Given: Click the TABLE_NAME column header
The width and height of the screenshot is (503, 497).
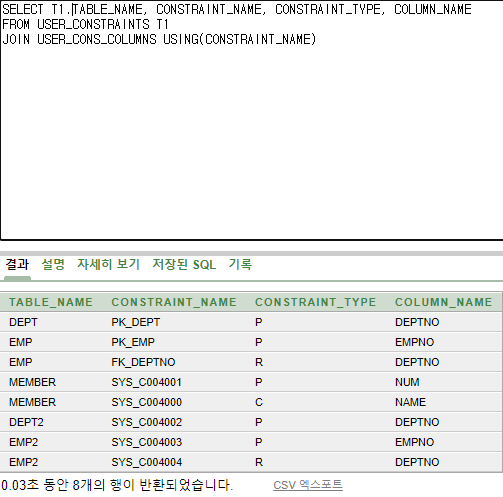Looking at the screenshot, I should pos(51,302).
